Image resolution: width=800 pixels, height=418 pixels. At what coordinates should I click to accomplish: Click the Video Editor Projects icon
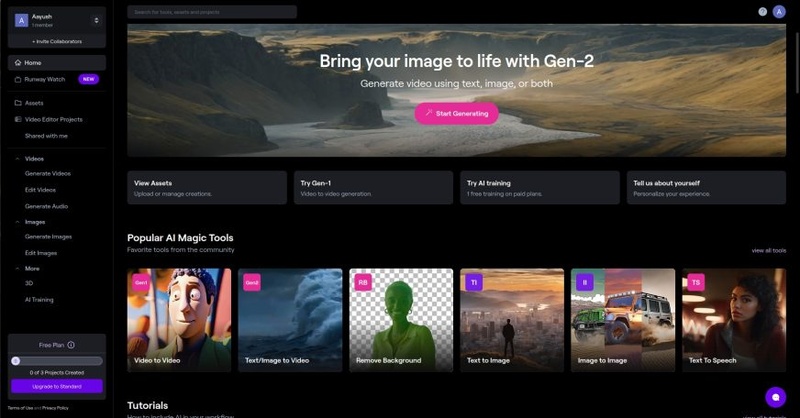tap(18, 119)
